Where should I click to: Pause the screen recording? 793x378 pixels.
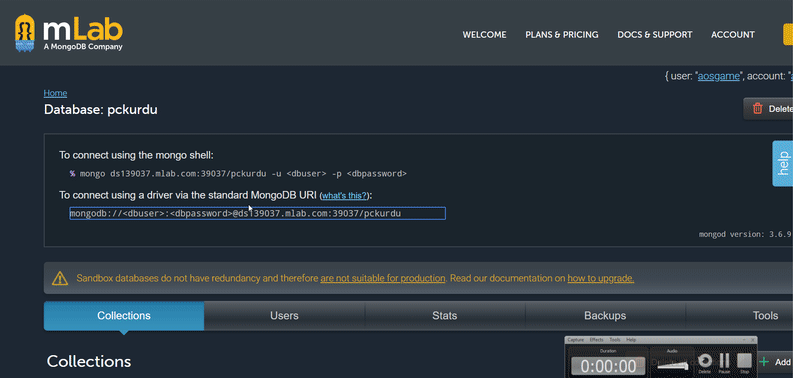(724, 361)
